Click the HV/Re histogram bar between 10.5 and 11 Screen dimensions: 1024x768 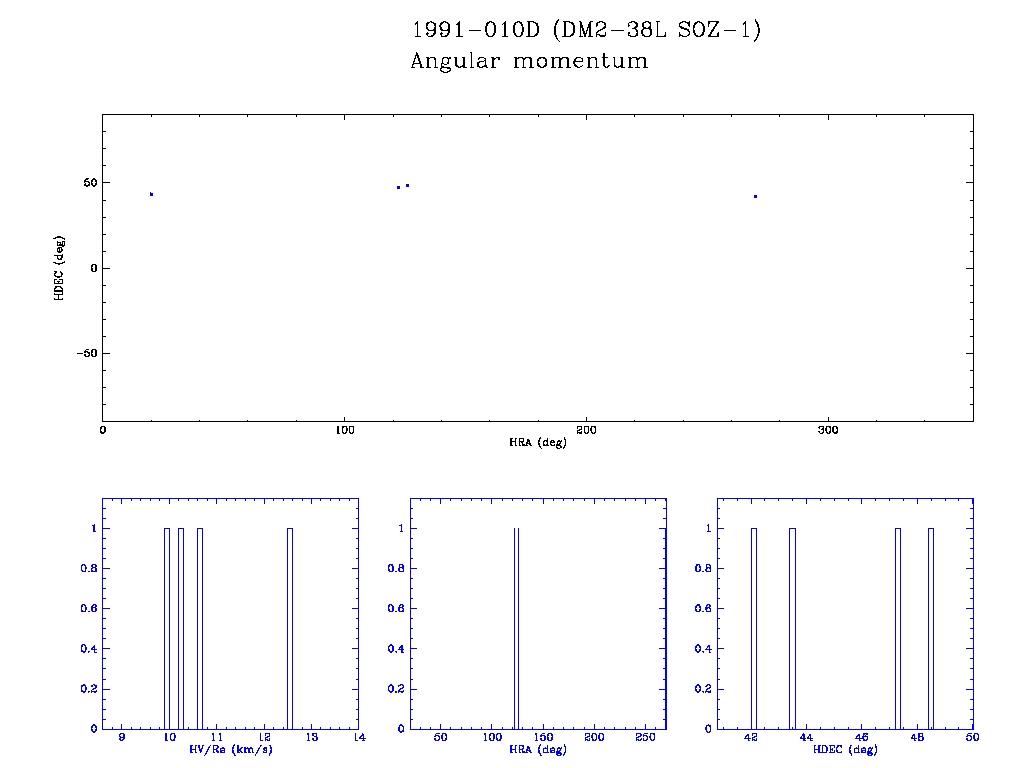pos(200,628)
